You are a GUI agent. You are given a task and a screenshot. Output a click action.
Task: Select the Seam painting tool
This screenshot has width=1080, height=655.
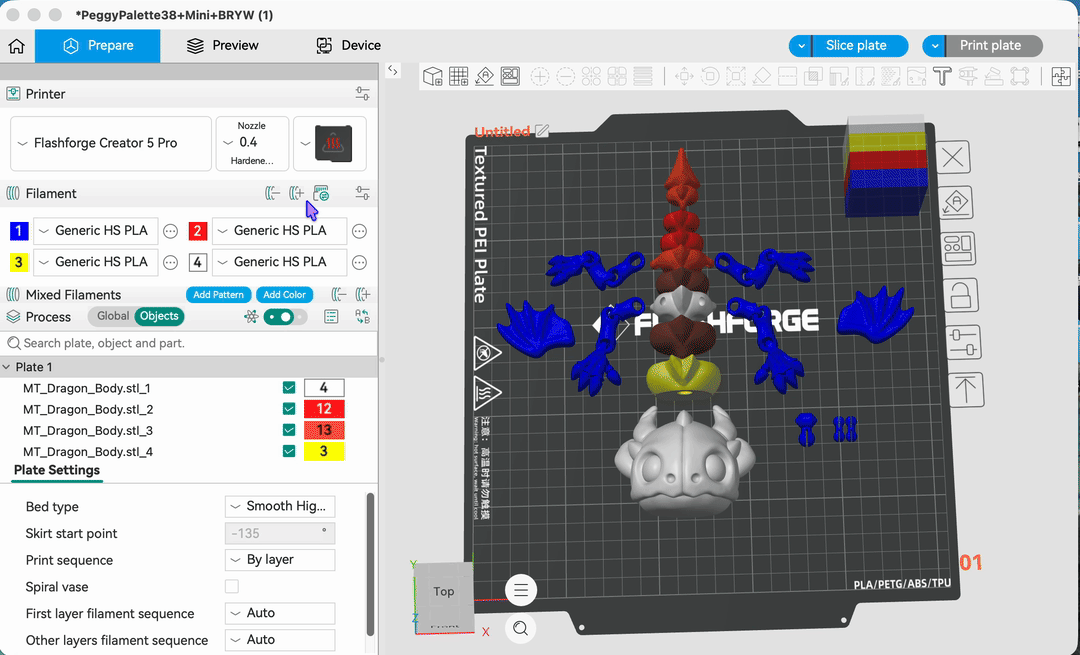[x=865, y=76]
